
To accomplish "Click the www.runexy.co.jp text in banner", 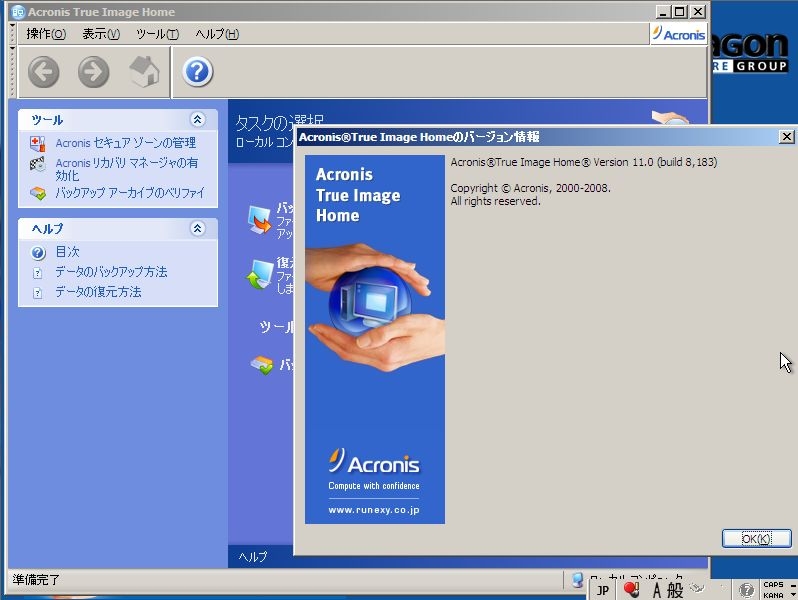I will coord(374,510).
